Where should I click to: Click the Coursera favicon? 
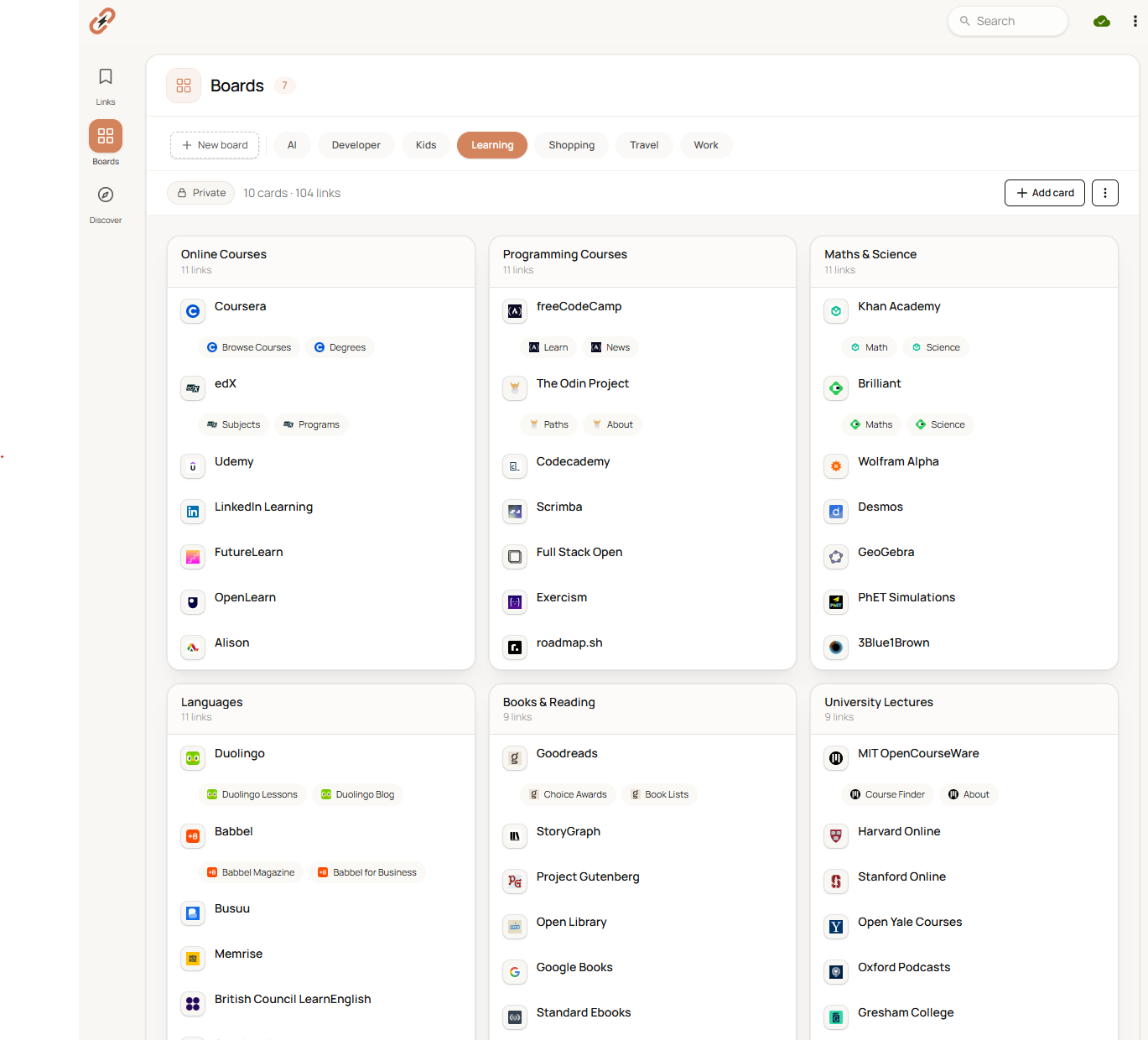pos(193,311)
